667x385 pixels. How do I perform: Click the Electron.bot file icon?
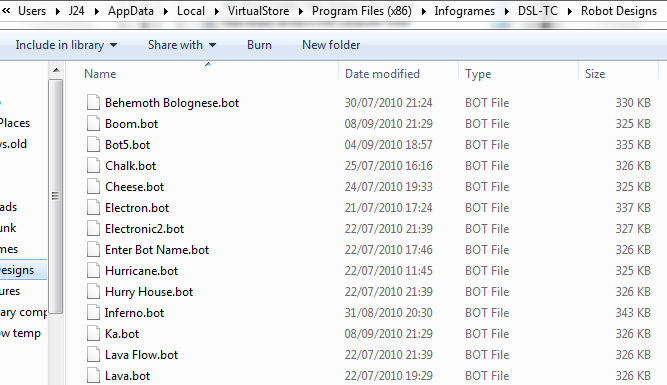(x=93, y=208)
